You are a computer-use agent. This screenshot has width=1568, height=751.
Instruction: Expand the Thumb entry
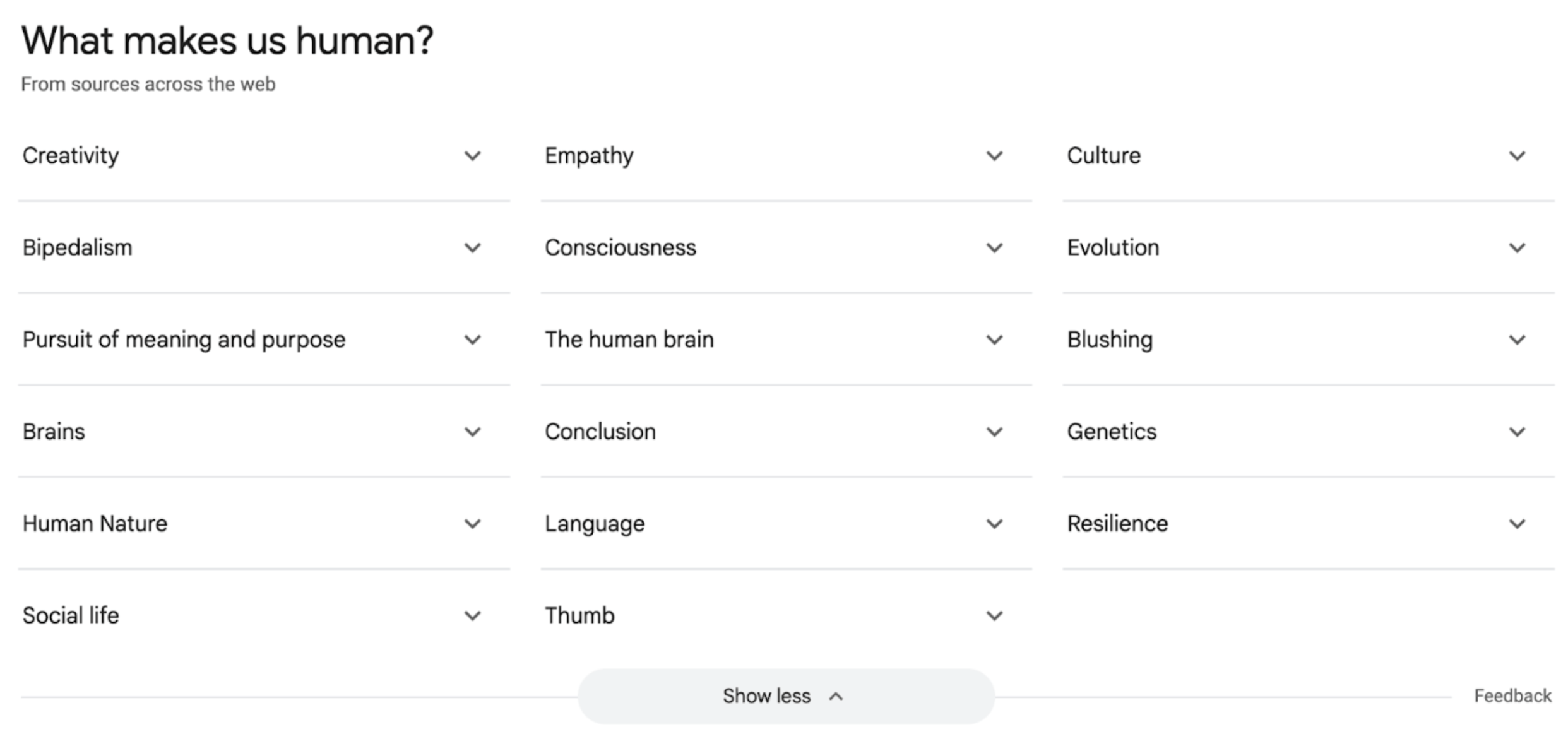994,615
